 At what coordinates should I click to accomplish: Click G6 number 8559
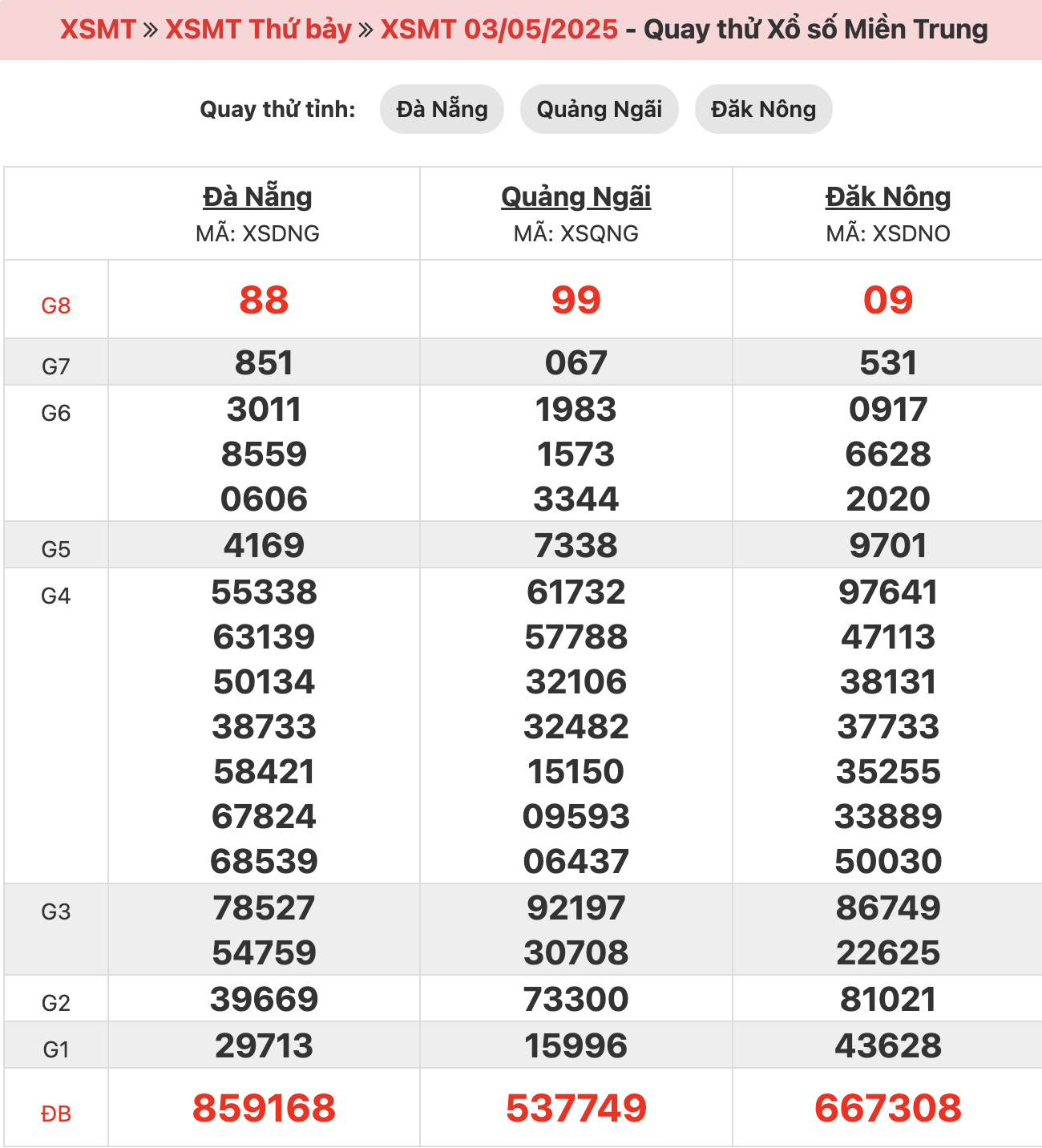click(264, 454)
